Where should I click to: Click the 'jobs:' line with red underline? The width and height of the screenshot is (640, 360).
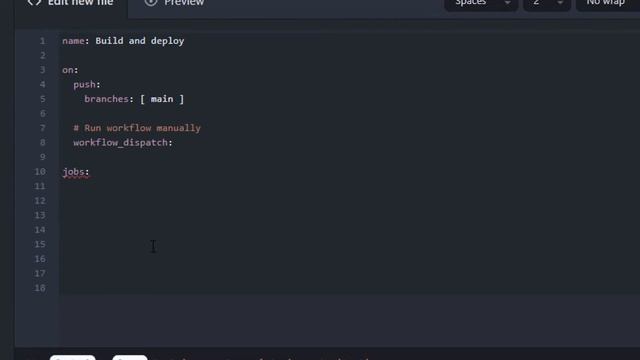click(x=76, y=172)
